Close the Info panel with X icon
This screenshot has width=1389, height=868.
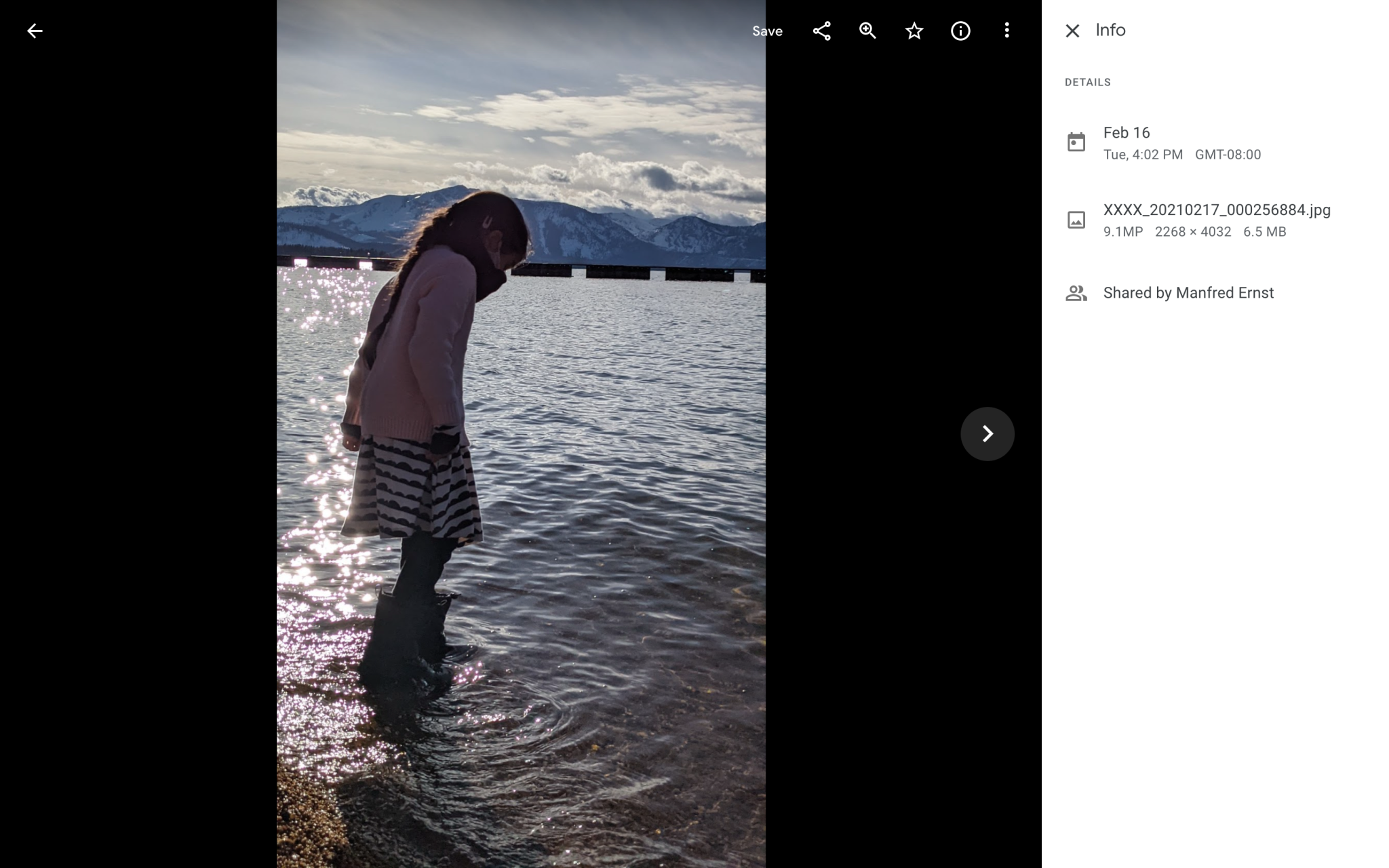point(1072,30)
